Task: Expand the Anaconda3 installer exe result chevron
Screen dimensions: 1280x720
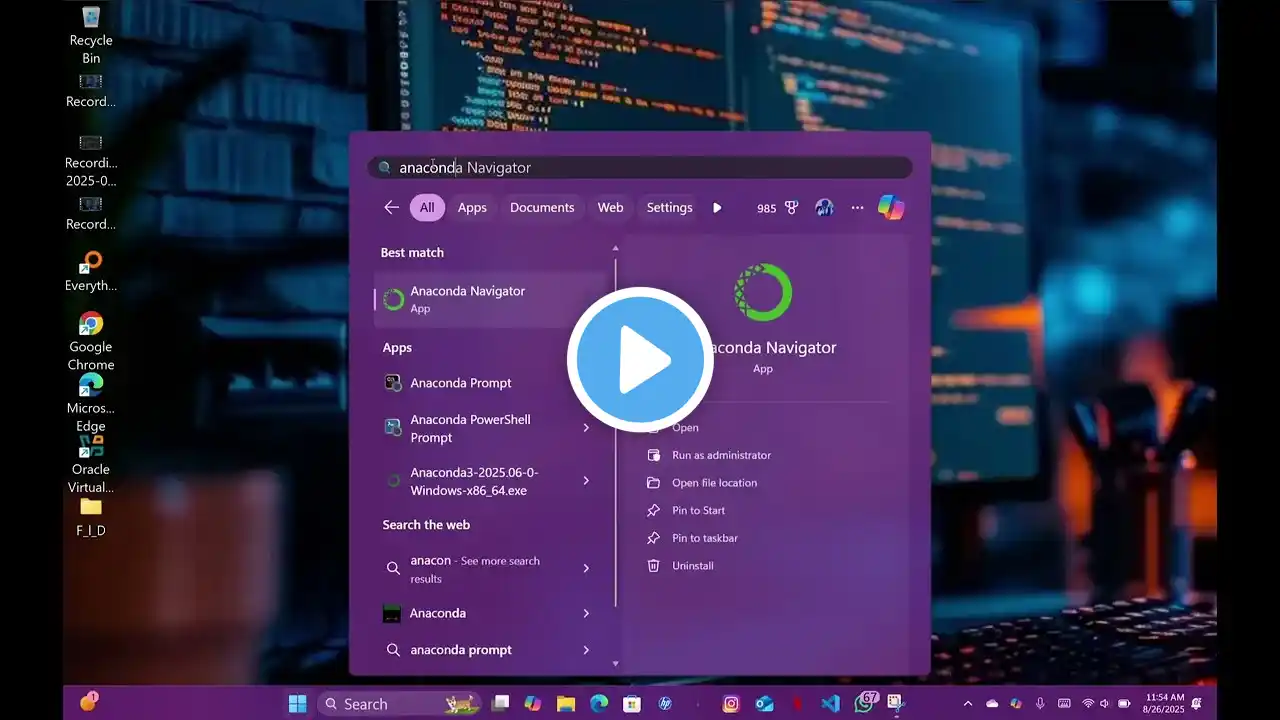Action: pos(586,481)
